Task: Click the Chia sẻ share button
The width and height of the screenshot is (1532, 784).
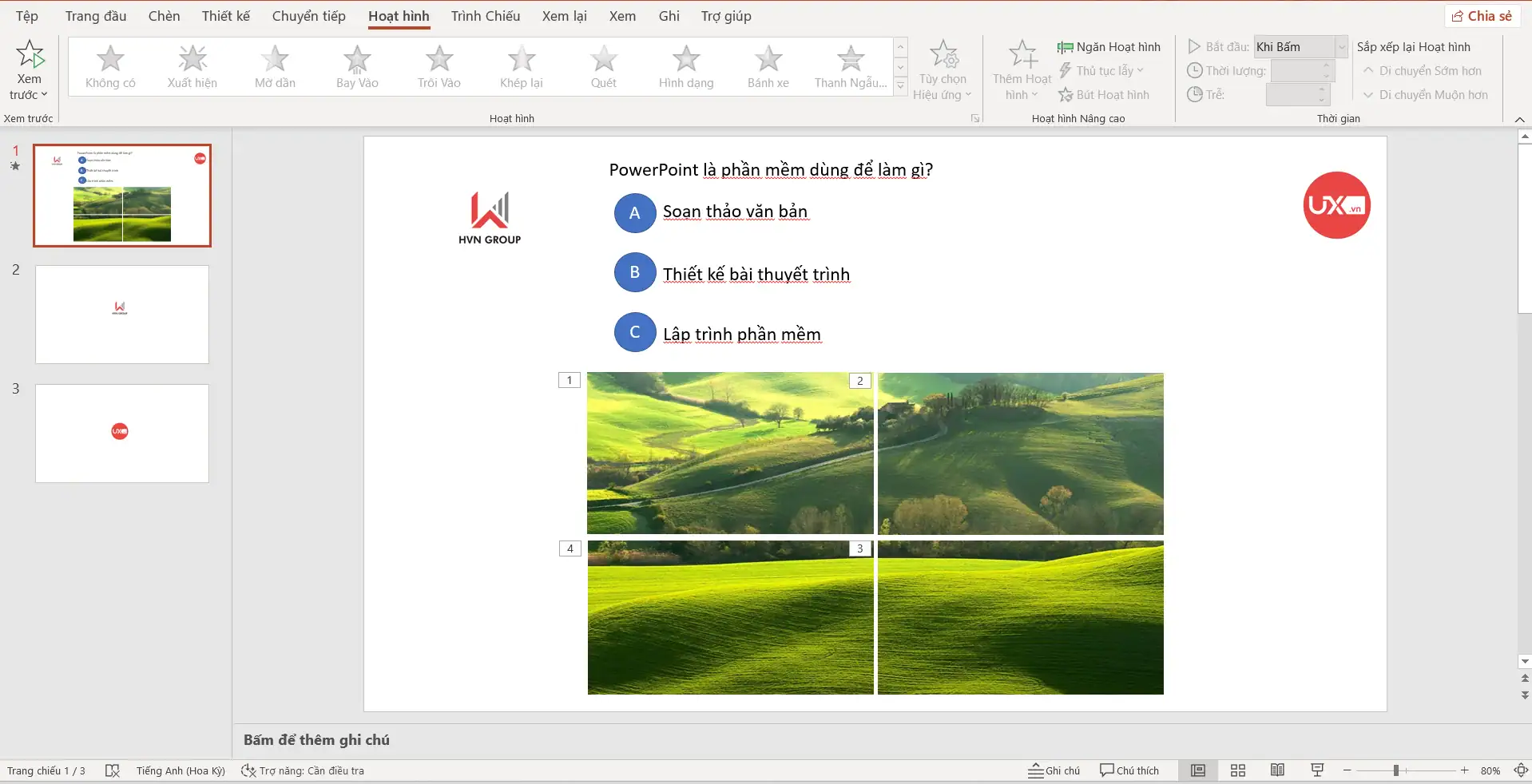Action: 1482,16
